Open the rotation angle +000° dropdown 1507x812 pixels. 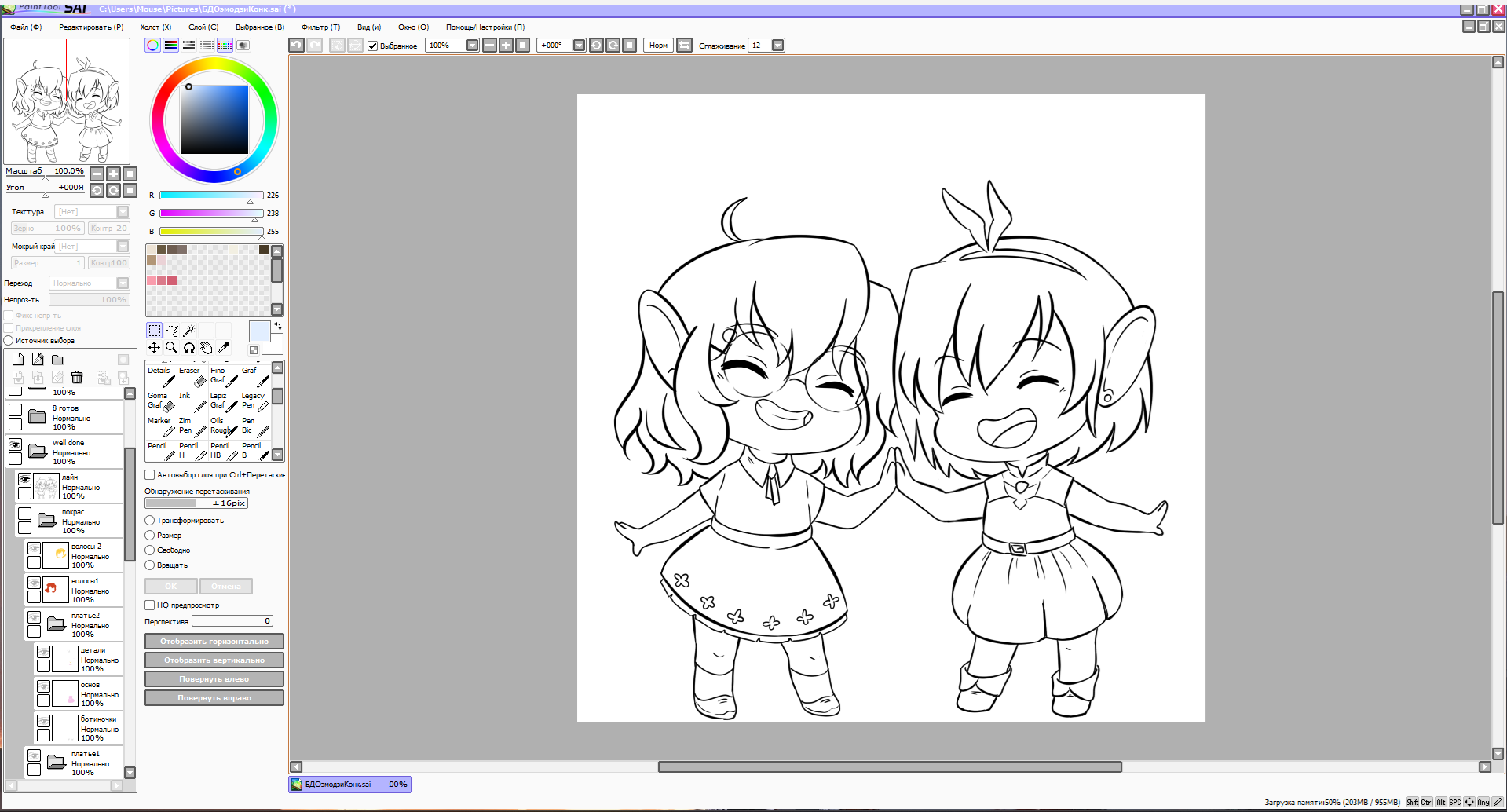(579, 46)
